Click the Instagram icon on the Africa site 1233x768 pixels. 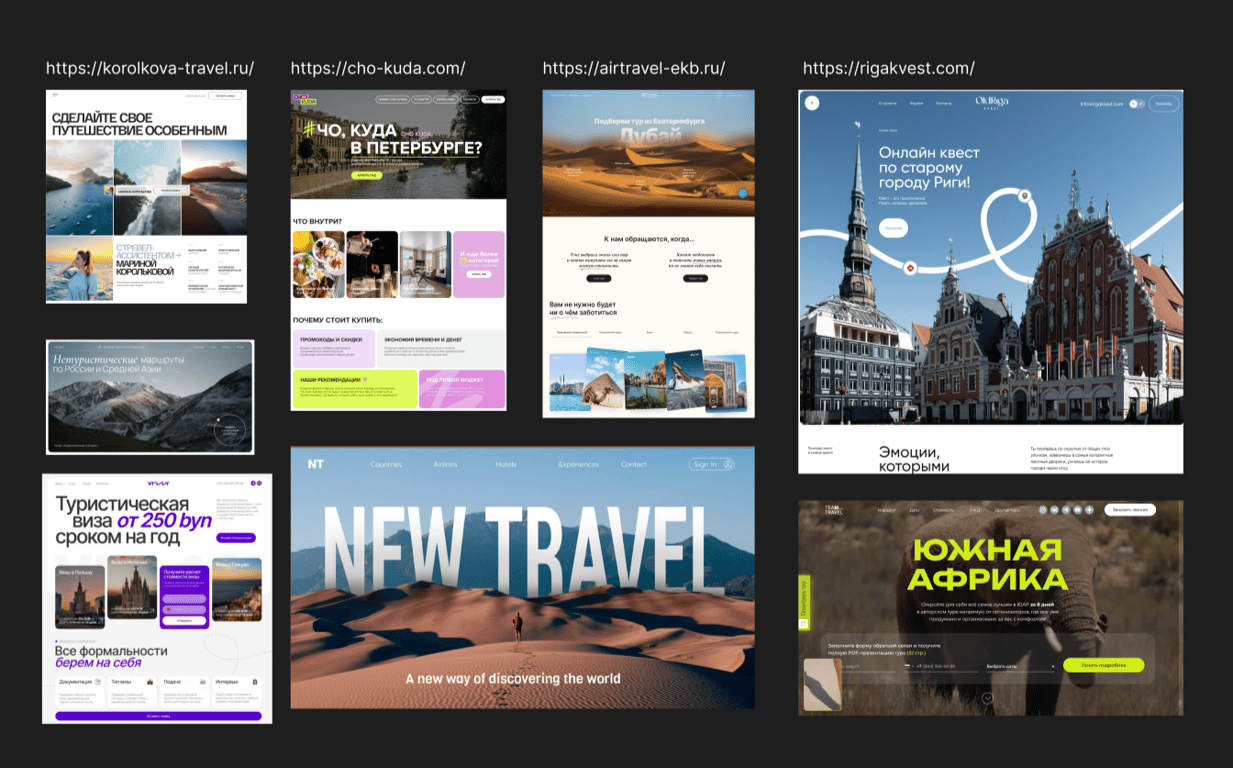click(x=1043, y=510)
